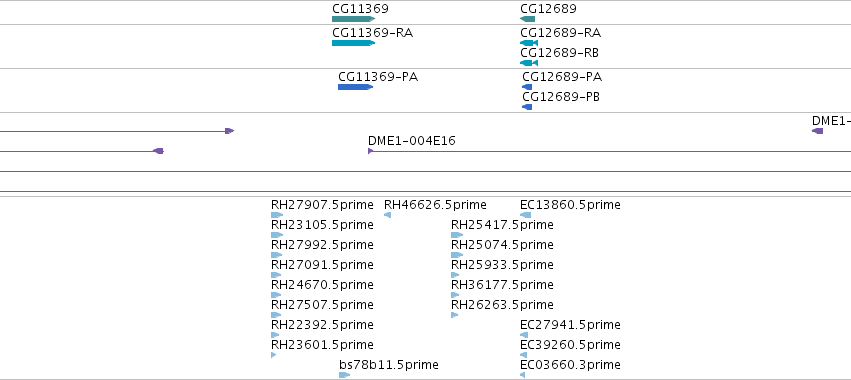
Task: Select the partially visible DME1 clone glyph
Action: 817,131
